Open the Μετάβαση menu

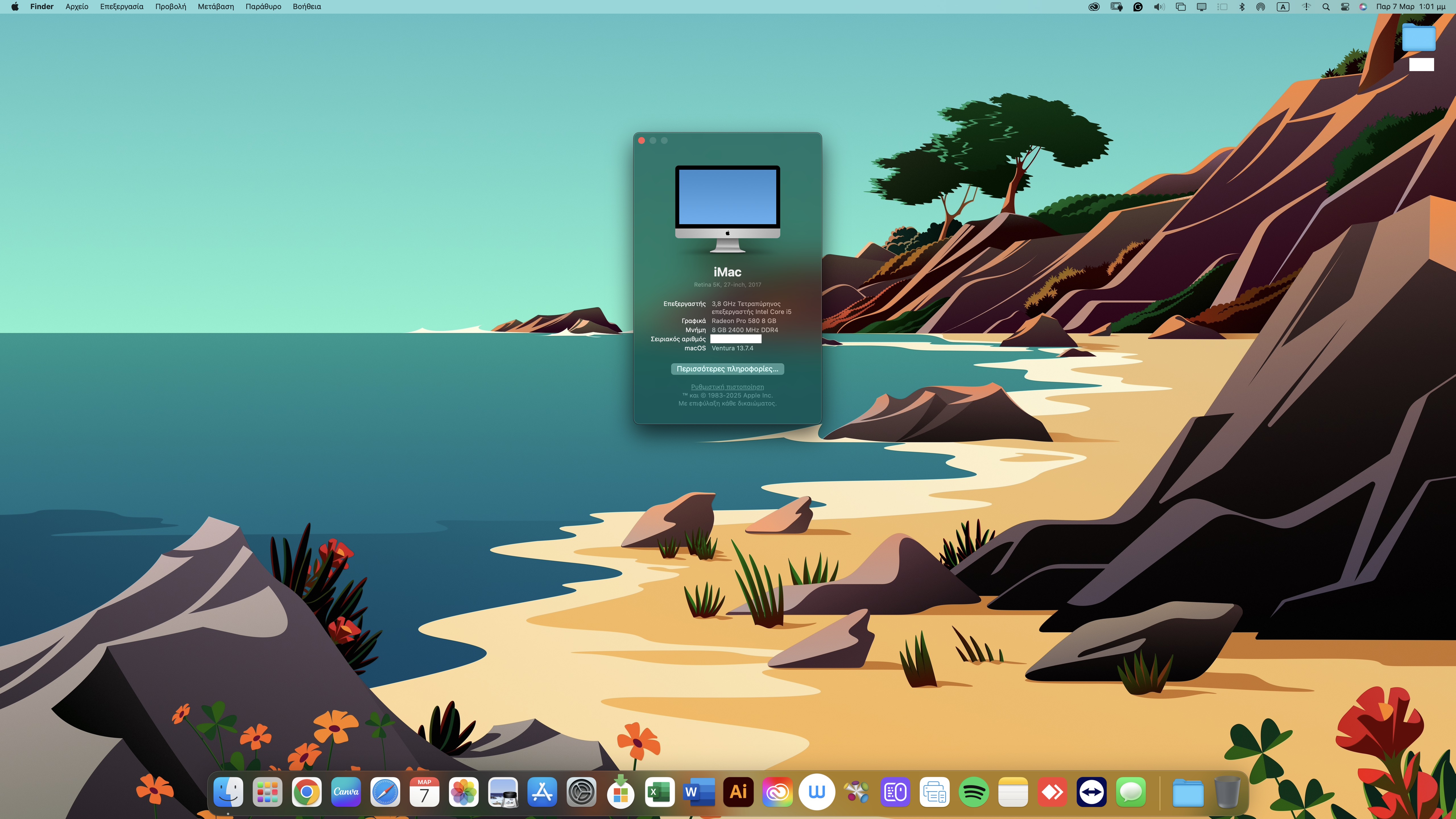pyautogui.click(x=215, y=7)
